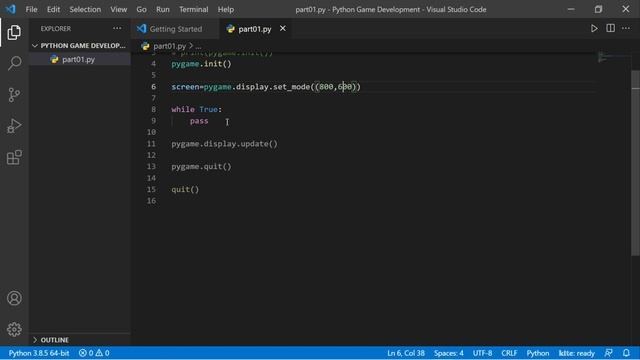
Task: Open the Run and Debug view icon
Action: click(14, 126)
